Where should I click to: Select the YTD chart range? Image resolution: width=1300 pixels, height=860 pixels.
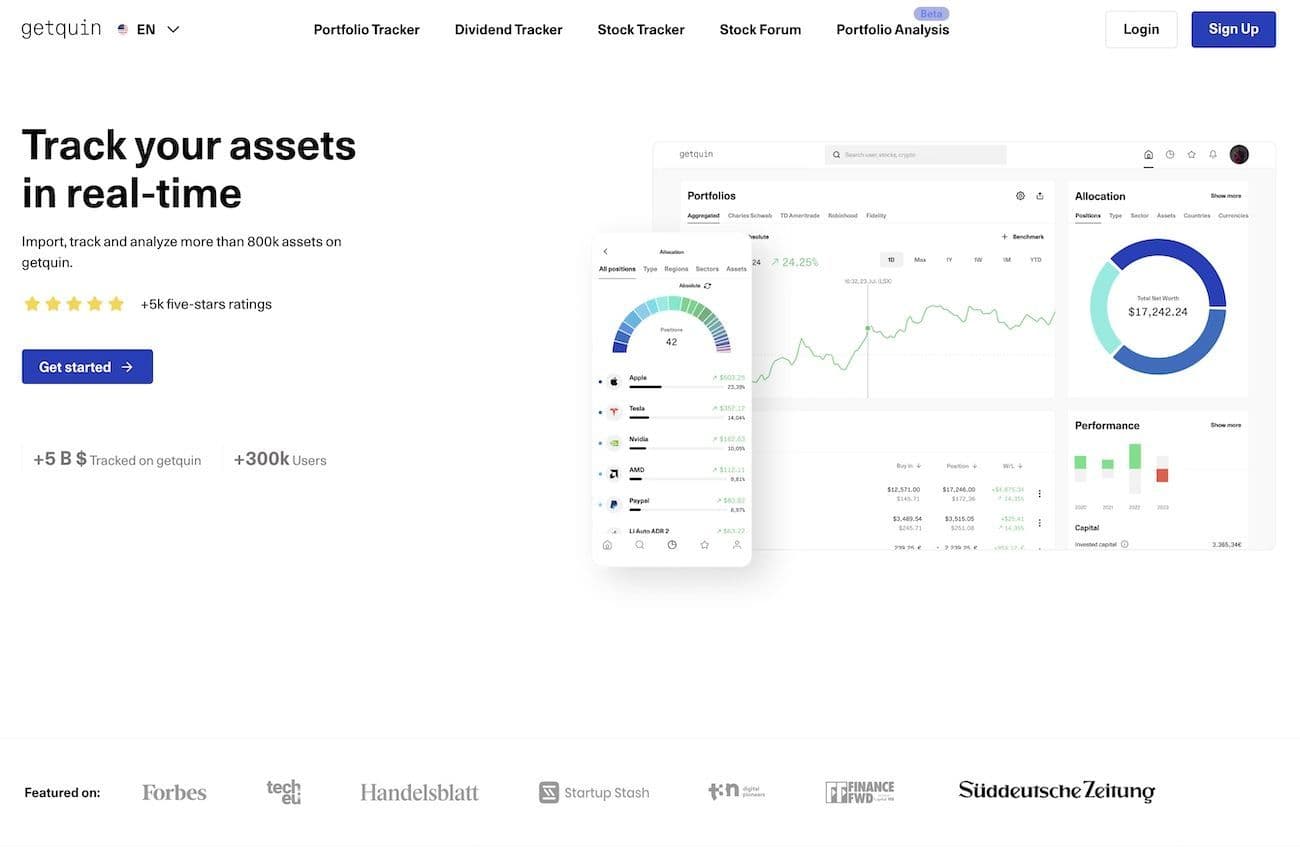[1036, 260]
